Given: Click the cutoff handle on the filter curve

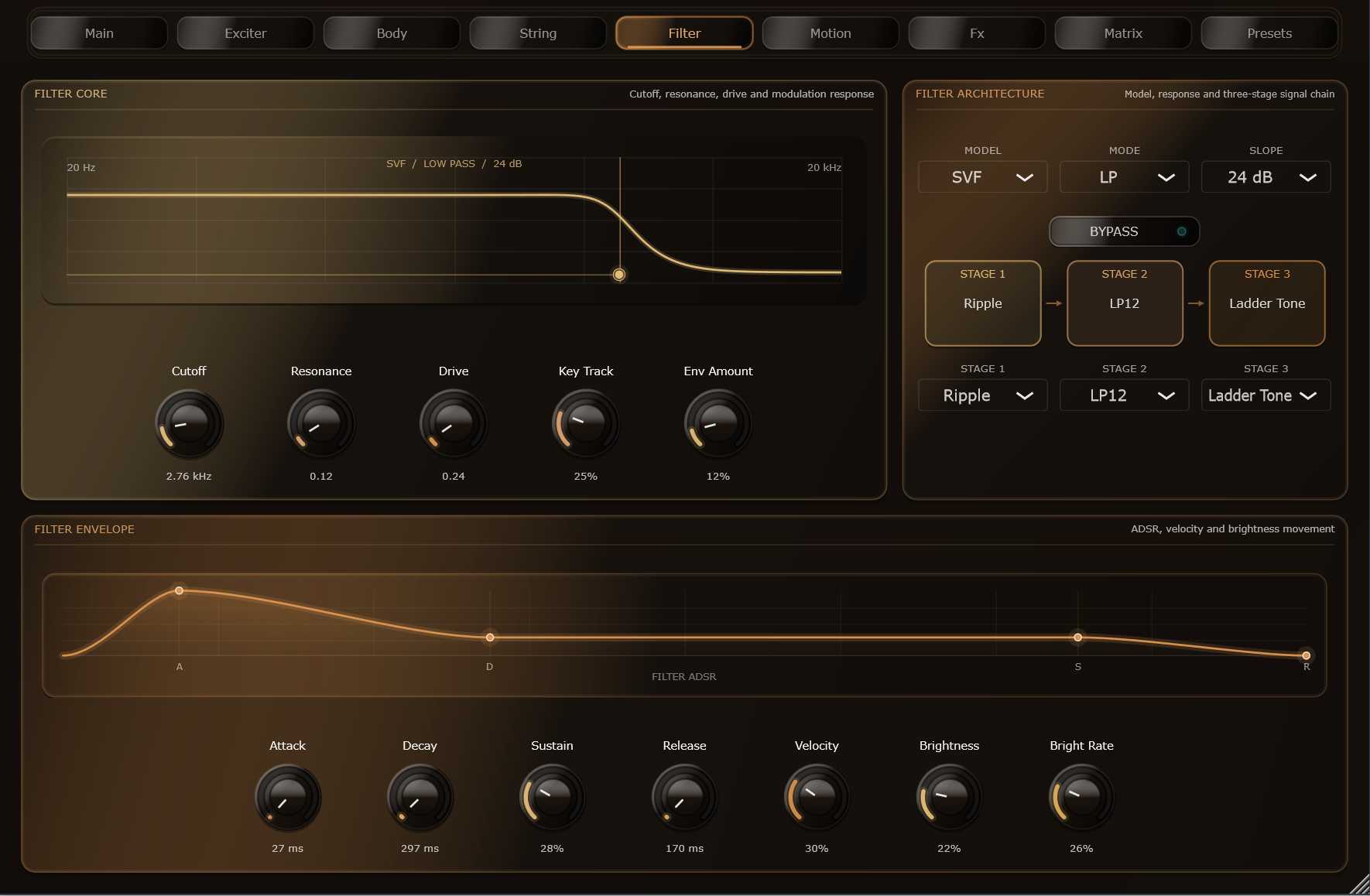Looking at the screenshot, I should tap(619, 275).
